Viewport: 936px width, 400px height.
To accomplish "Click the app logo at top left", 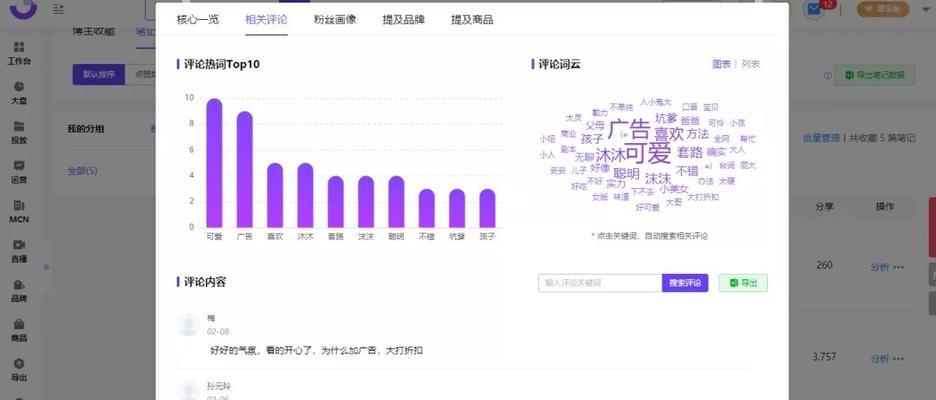I will pyautogui.click(x=23, y=7).
